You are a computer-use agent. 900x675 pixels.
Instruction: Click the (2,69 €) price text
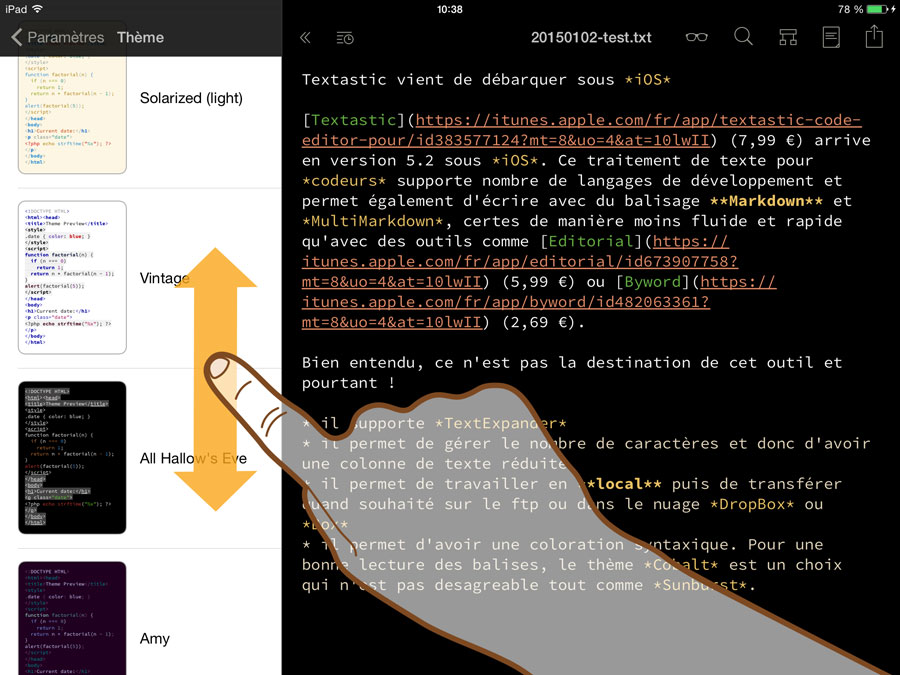[538, 322]
